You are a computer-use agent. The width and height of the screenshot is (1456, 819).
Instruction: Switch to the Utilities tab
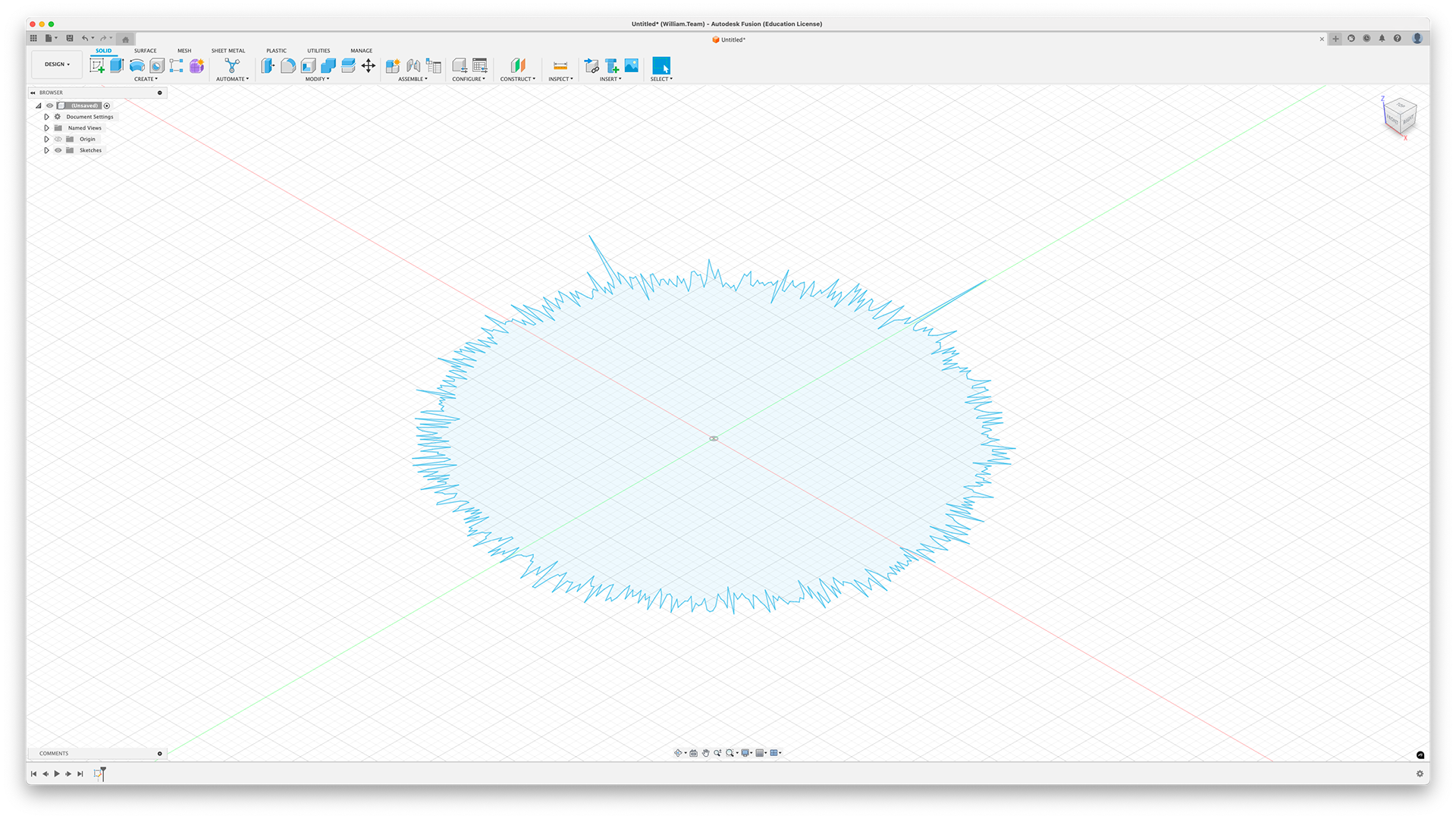[x=318, y=51]
